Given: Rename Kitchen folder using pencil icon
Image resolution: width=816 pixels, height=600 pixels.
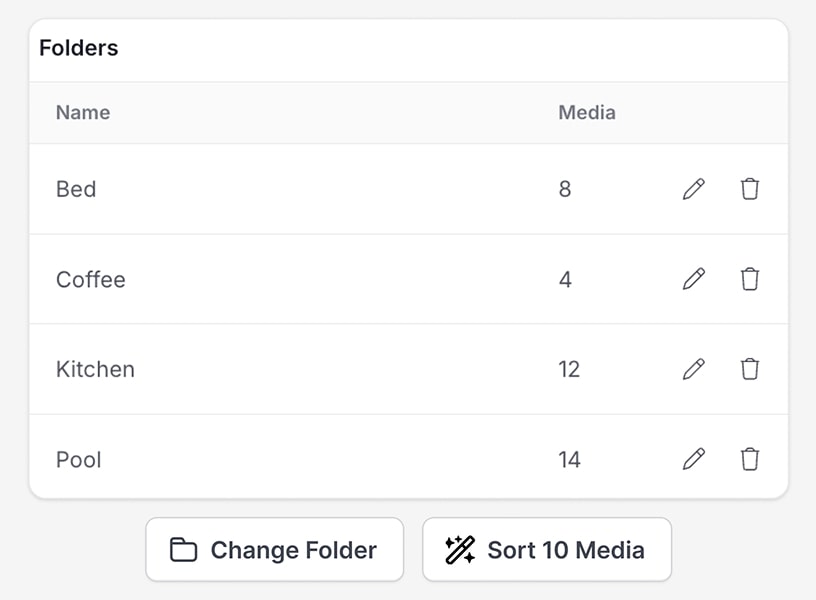Looking at the screenshot, I should pos(694,369).
